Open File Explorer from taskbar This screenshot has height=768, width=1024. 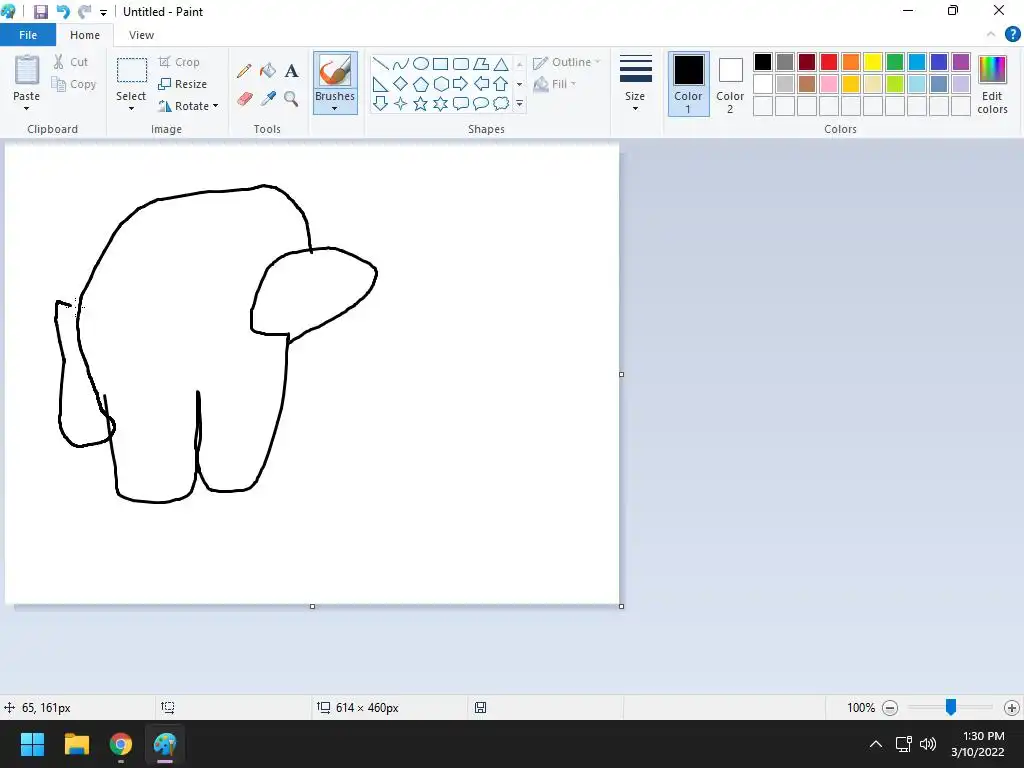(76, 744)
